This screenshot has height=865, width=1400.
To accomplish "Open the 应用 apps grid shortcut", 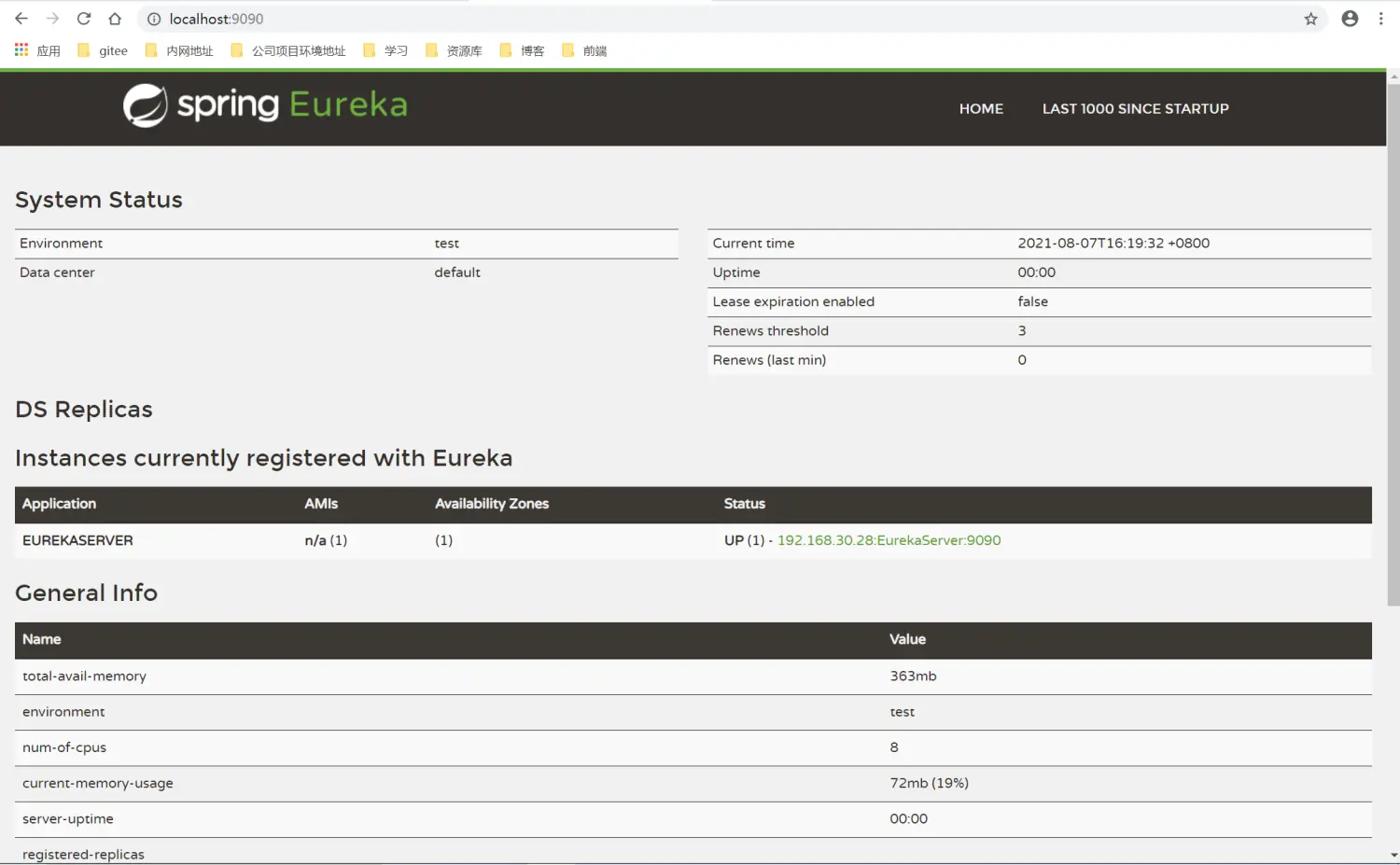I will click(x=37, y=50).
